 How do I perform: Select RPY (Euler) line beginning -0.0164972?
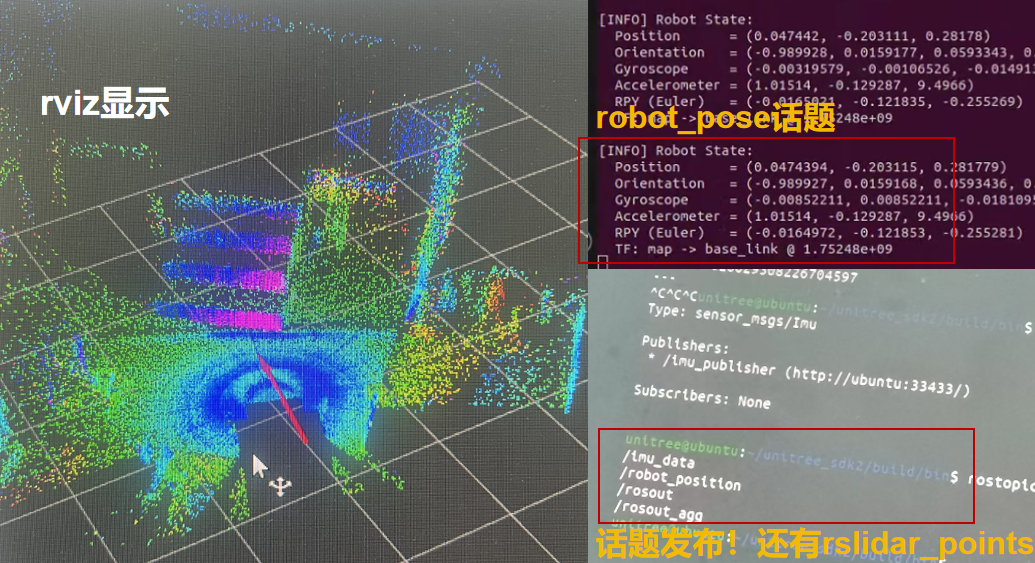[818, 232]
